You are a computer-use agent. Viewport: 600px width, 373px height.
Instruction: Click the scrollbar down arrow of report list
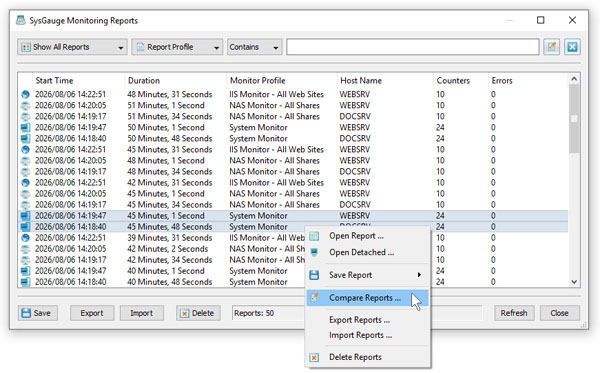tap(574, 282)
